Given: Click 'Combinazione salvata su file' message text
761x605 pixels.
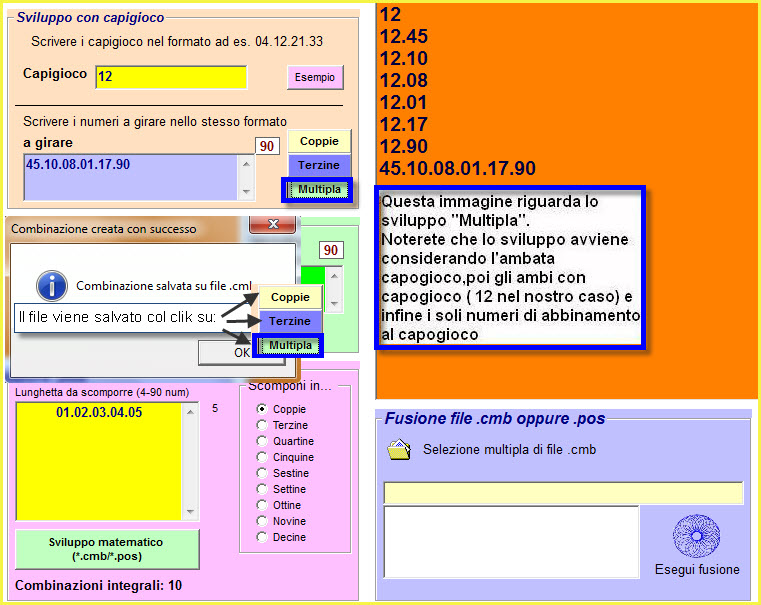Looking at the screenshot, I should point(164,286).
